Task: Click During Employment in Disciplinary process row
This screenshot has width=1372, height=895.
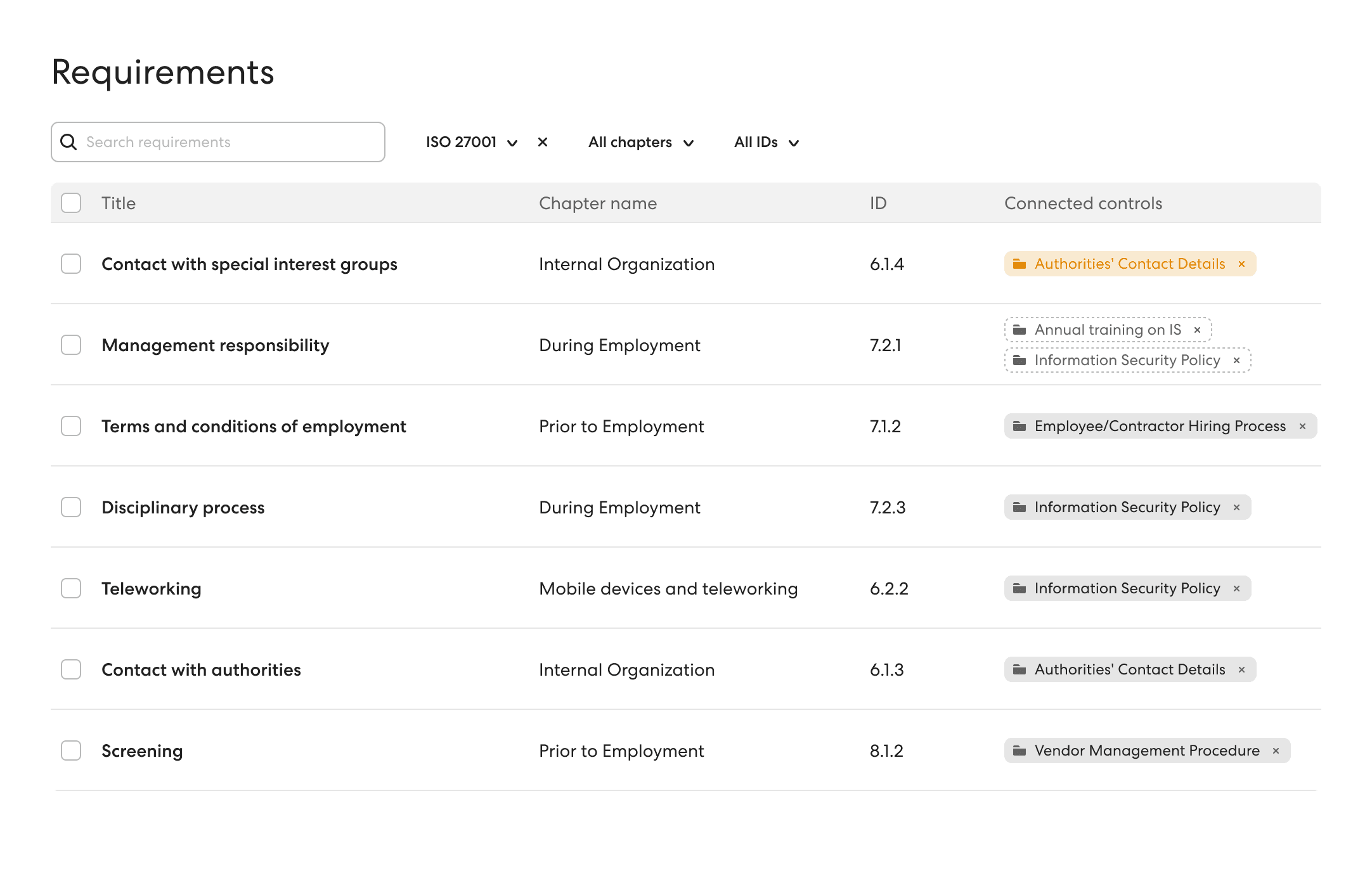Action: point(619,507)
